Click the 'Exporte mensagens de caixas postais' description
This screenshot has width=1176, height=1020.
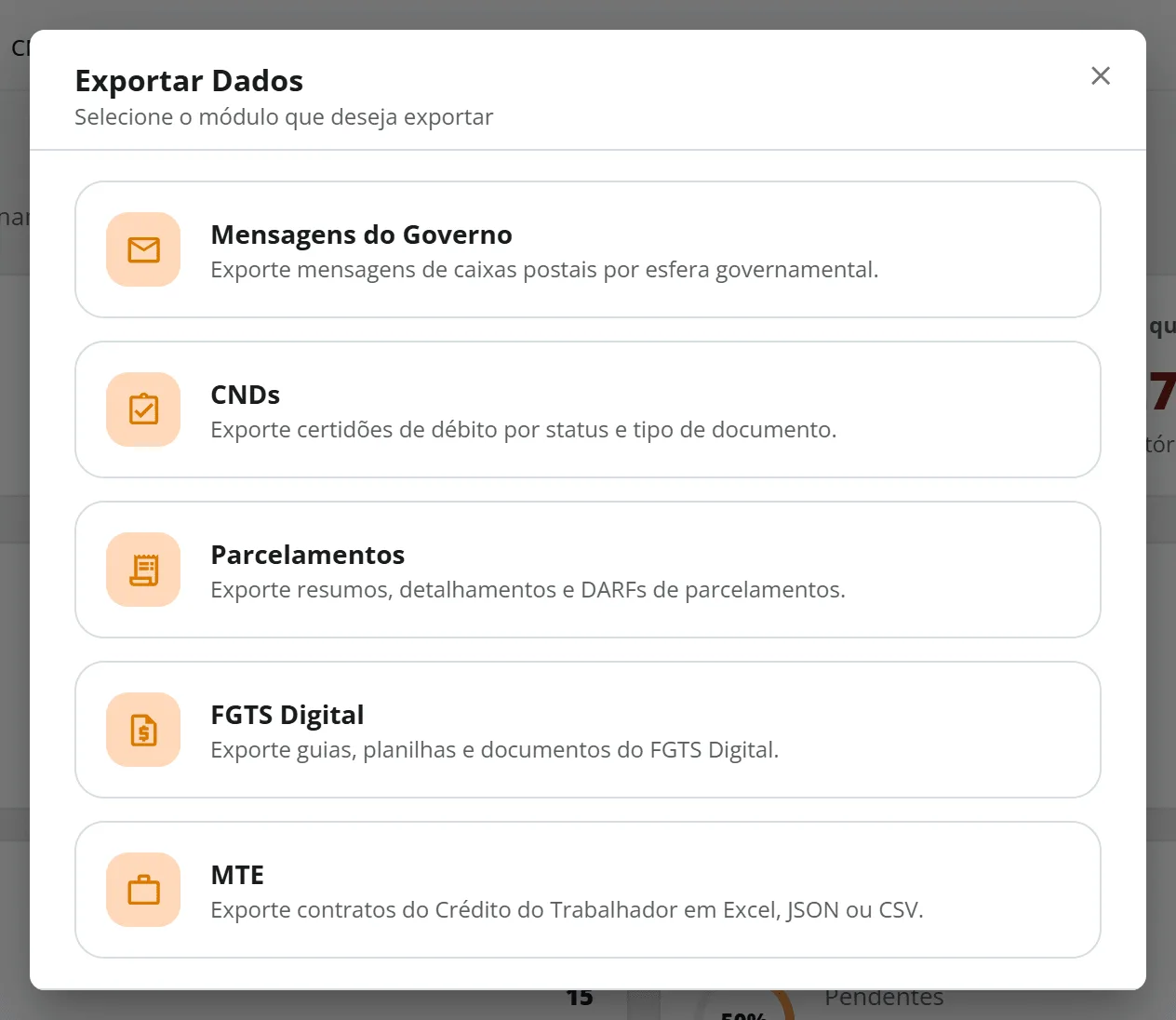tap(544, 270)
